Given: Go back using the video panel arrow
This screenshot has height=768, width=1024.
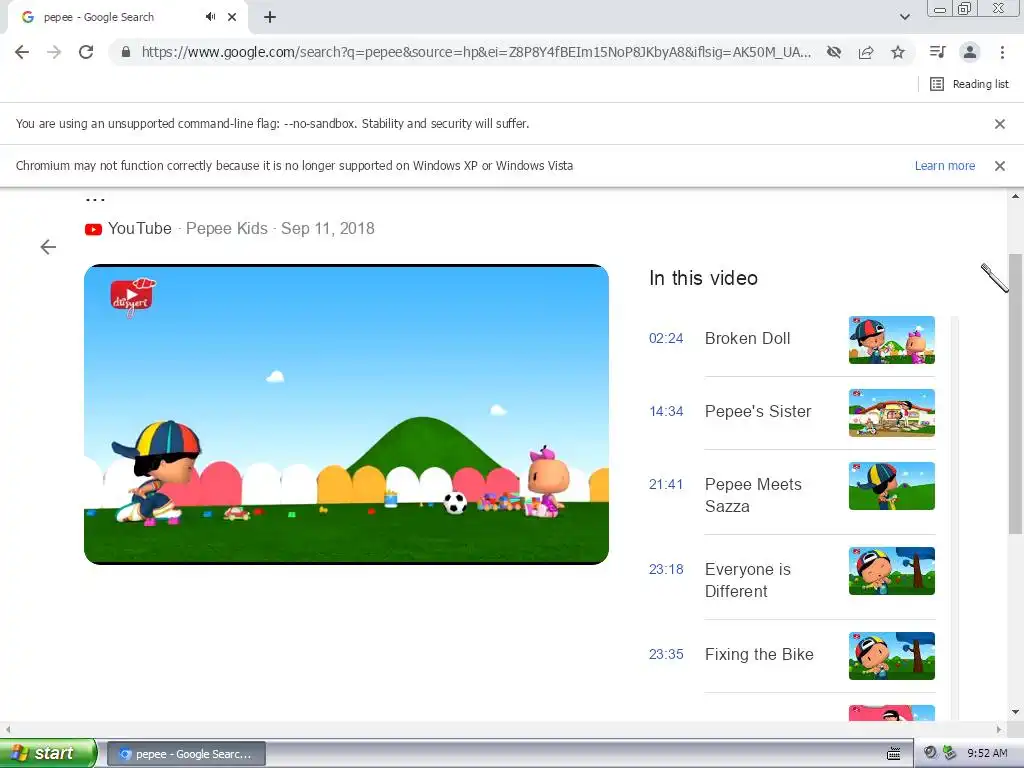Looking at the screenshot, I should pos(48,247).
